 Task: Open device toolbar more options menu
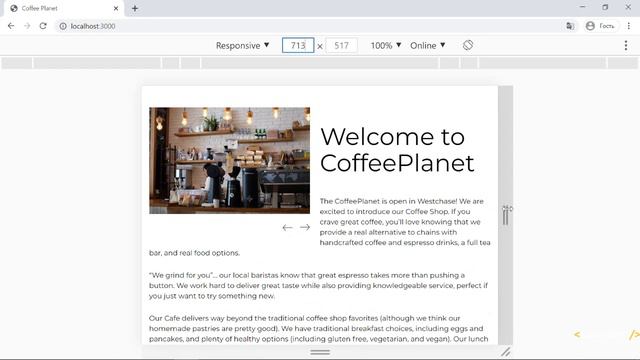626,45
